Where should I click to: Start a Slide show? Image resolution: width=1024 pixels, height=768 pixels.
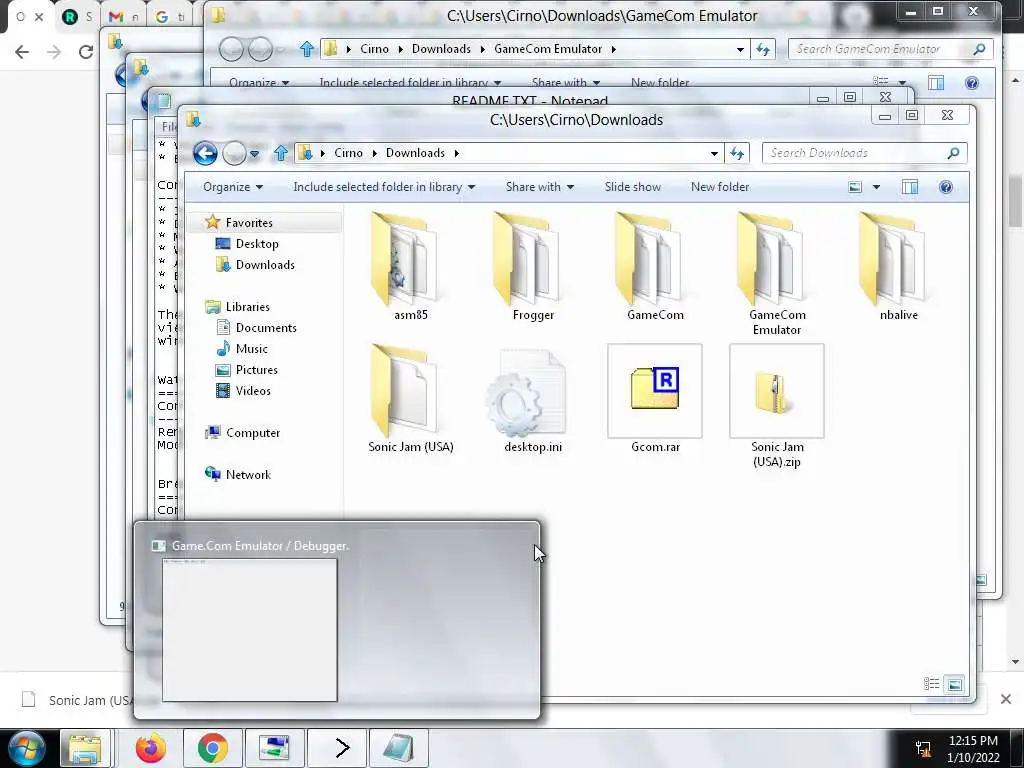632,187
